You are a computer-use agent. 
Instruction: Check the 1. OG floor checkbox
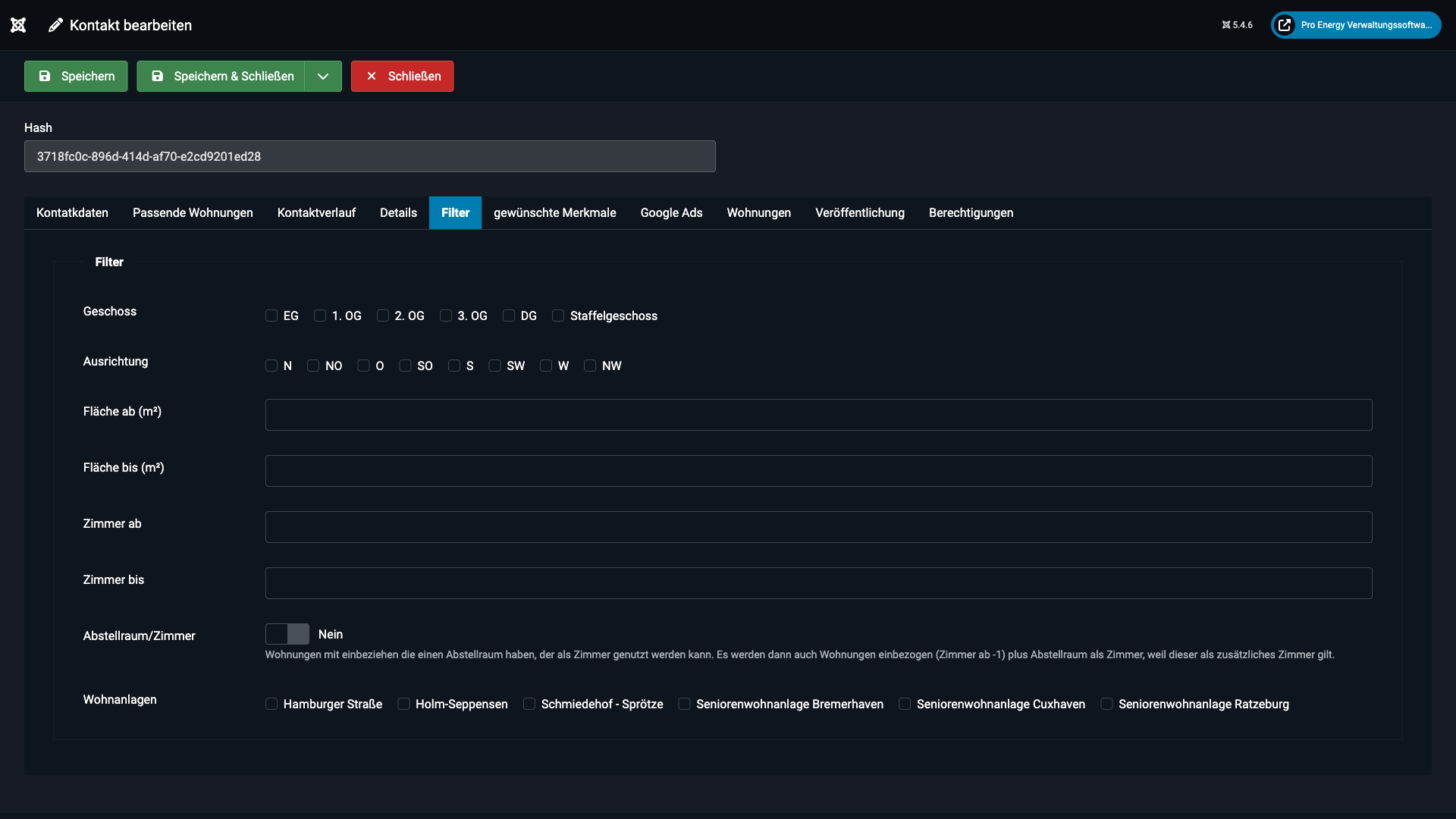[320, 315]
